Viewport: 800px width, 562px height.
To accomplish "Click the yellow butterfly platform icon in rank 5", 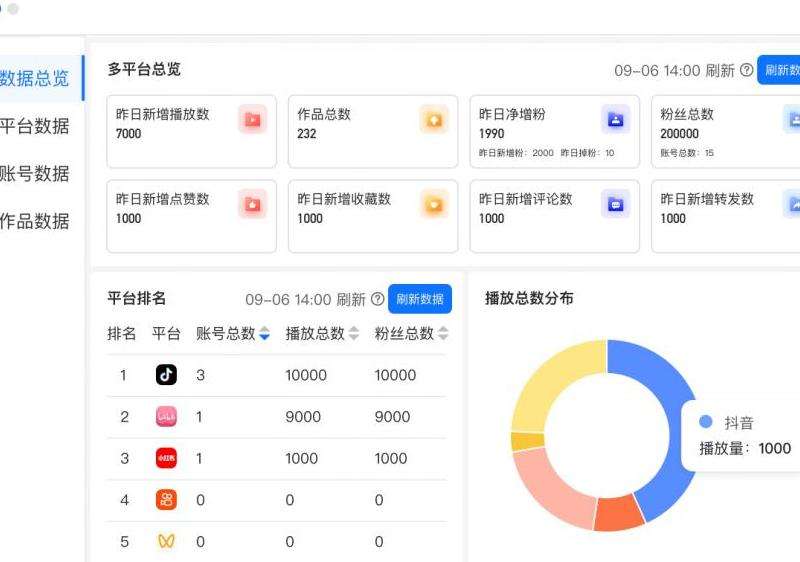I will 166,541.
